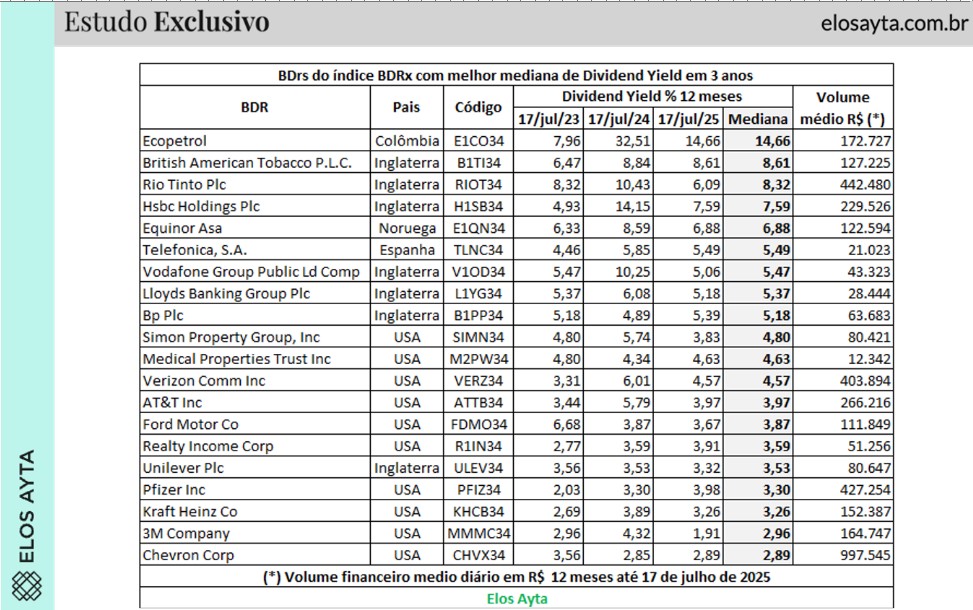Click the 403.894 volume for Verizon

click(x=866, y=380)
